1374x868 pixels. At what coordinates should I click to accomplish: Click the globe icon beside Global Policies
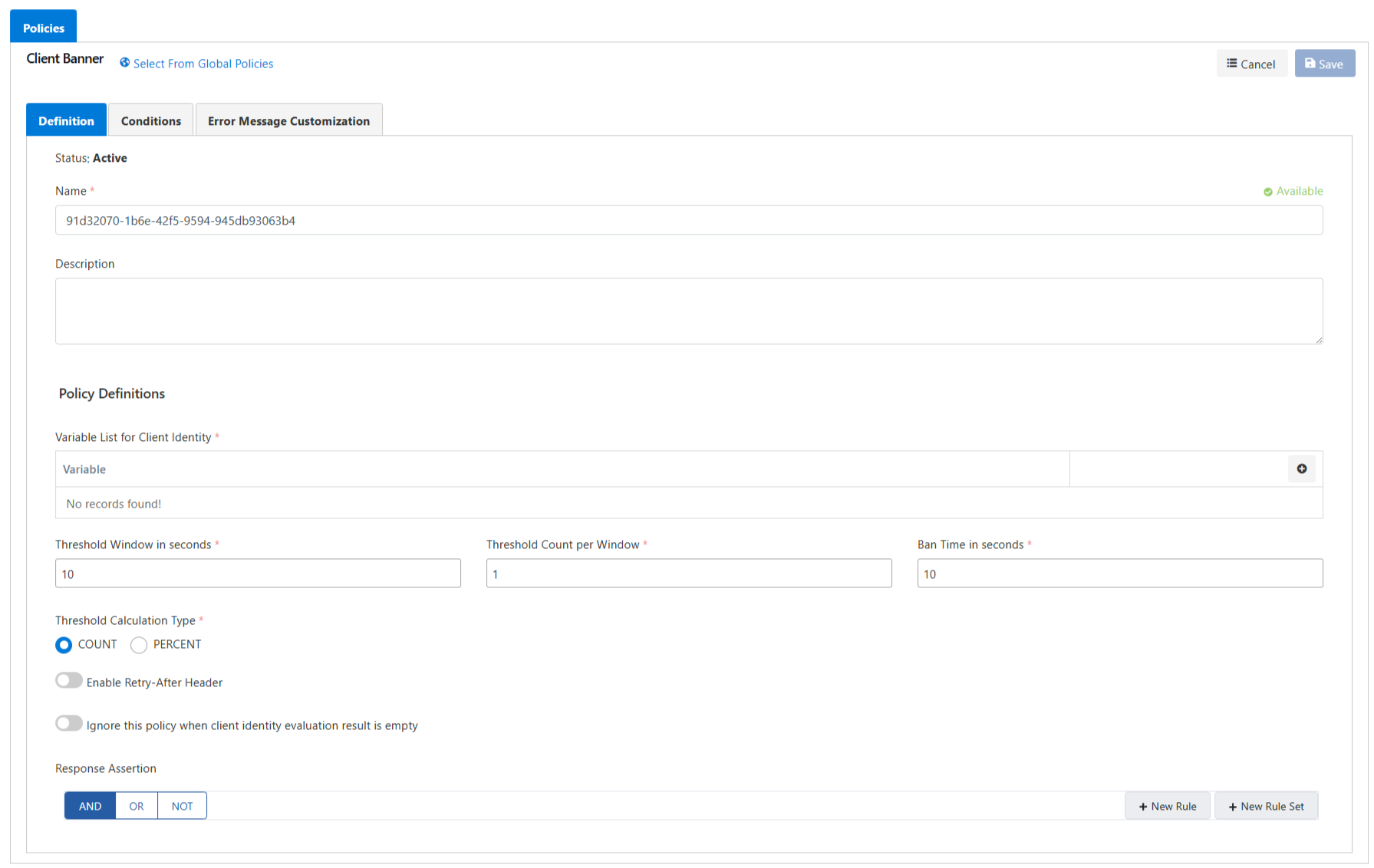point(124,63)
